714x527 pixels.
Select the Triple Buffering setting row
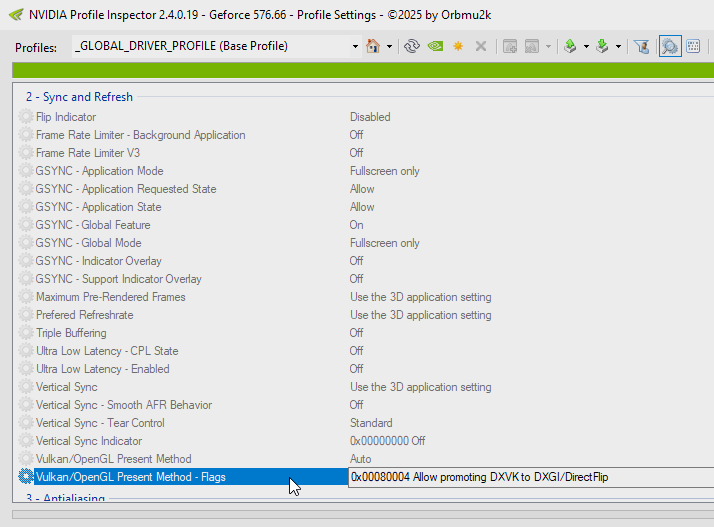click(x=71, y=333)
